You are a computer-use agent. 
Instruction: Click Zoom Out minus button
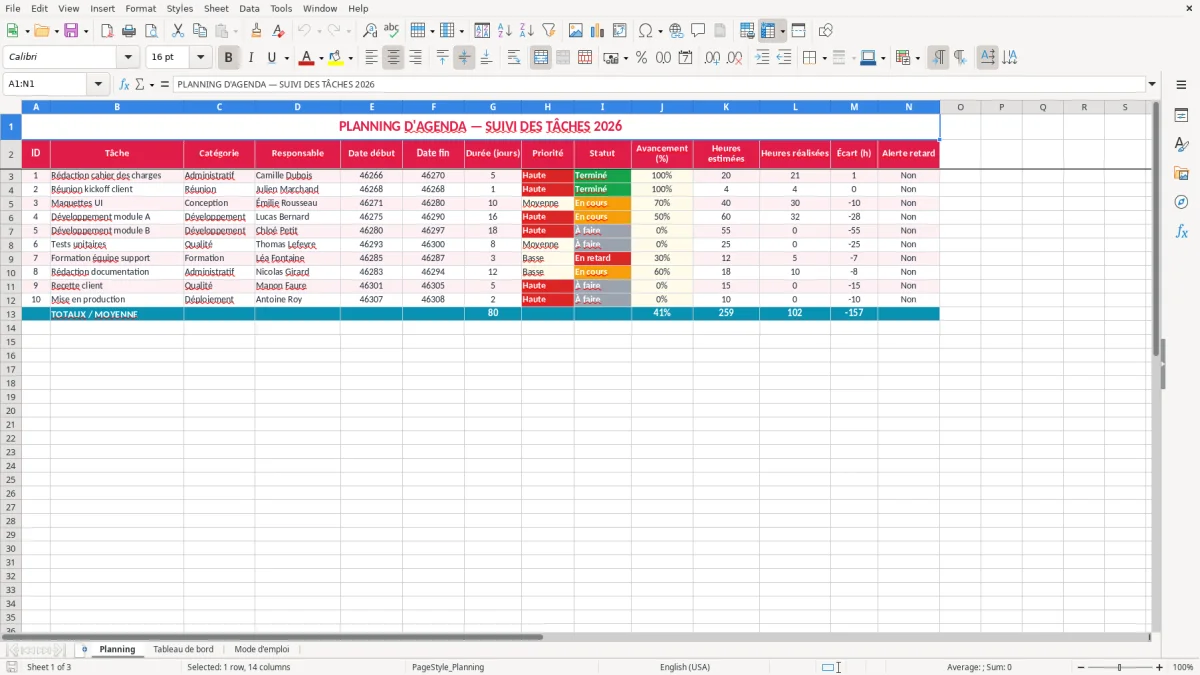tap(1080, 667)
